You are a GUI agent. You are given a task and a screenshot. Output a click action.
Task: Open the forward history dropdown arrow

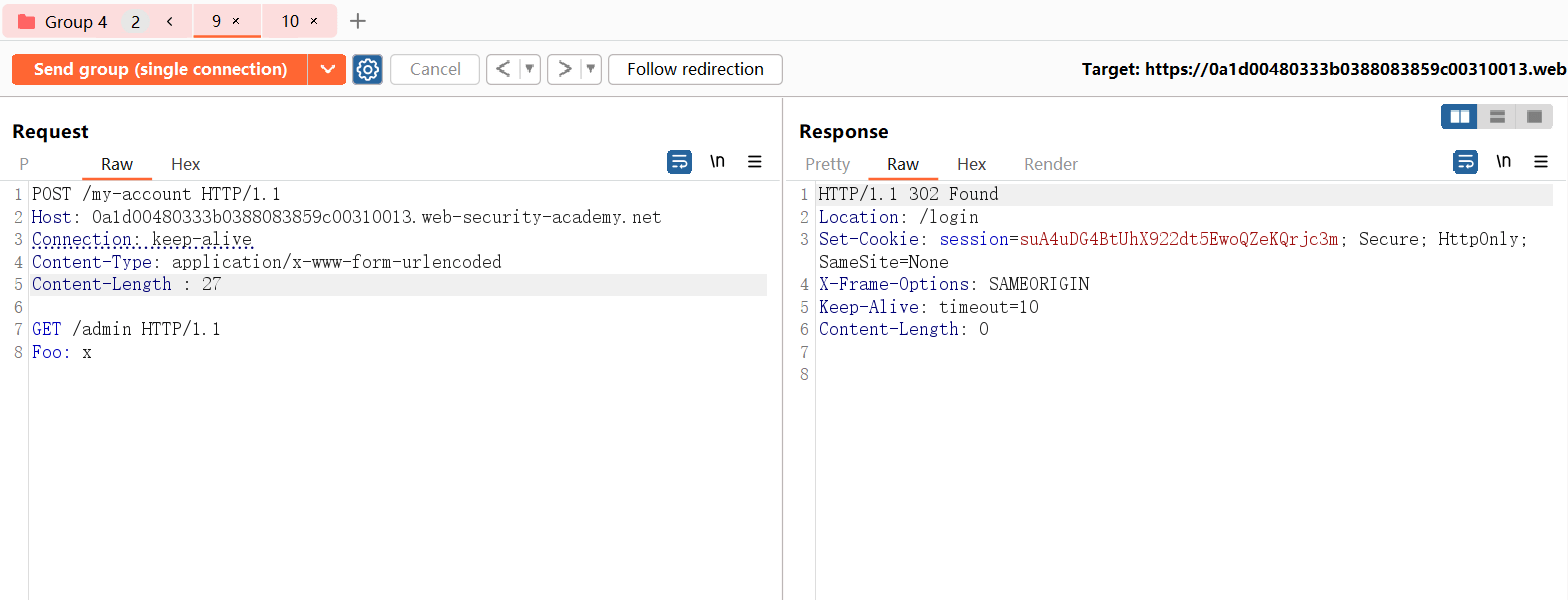pos(591,69)
